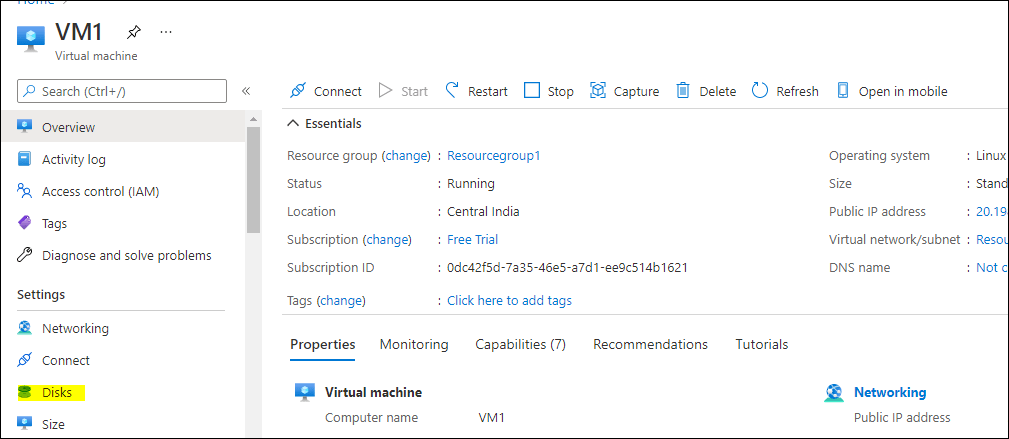Click here to add tags link
The image size is (1009, 439).
(x=510, y=301)
